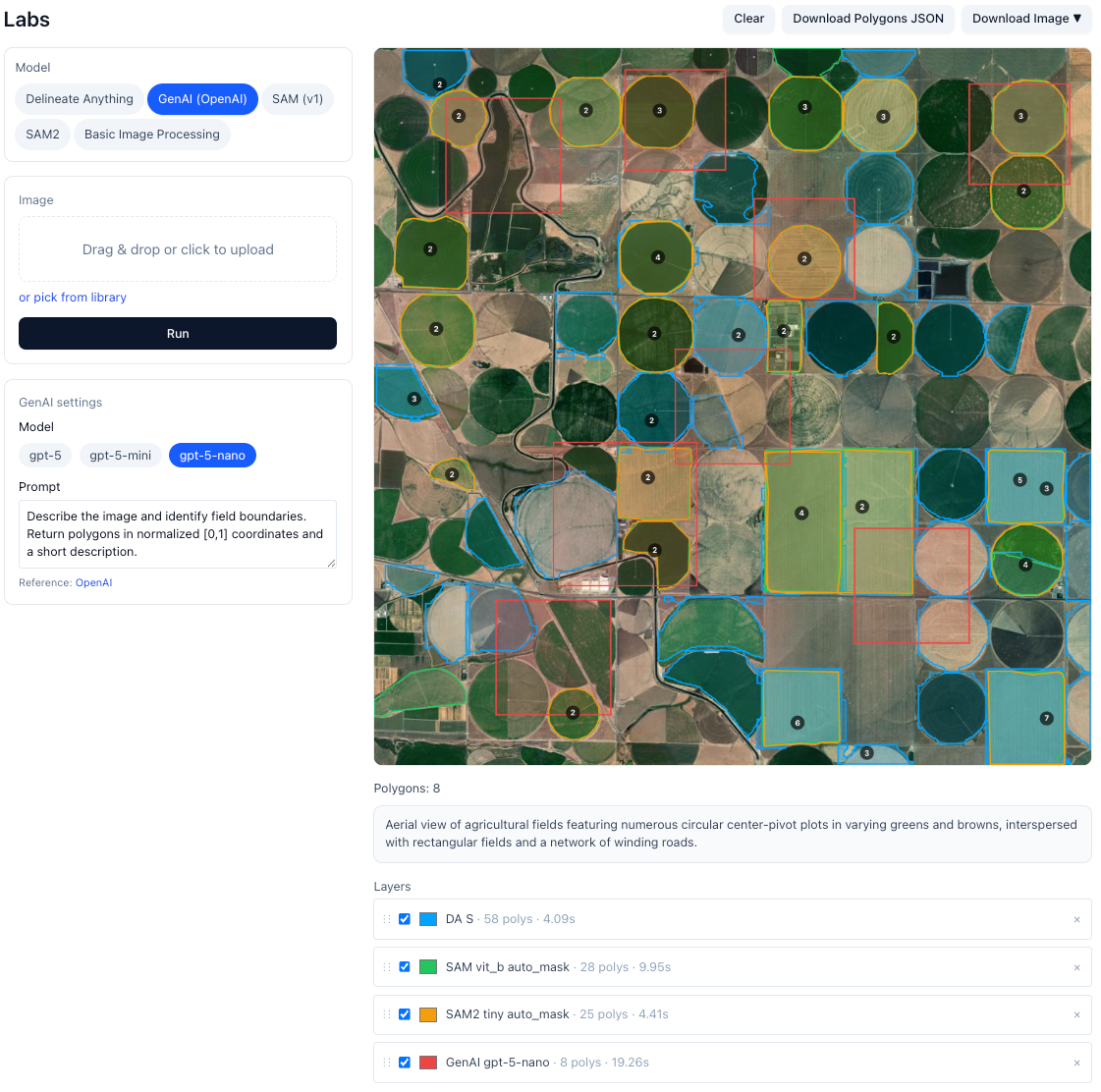Click drag handle of GenAI gpt-5-nano layer

pos(387,1063)
